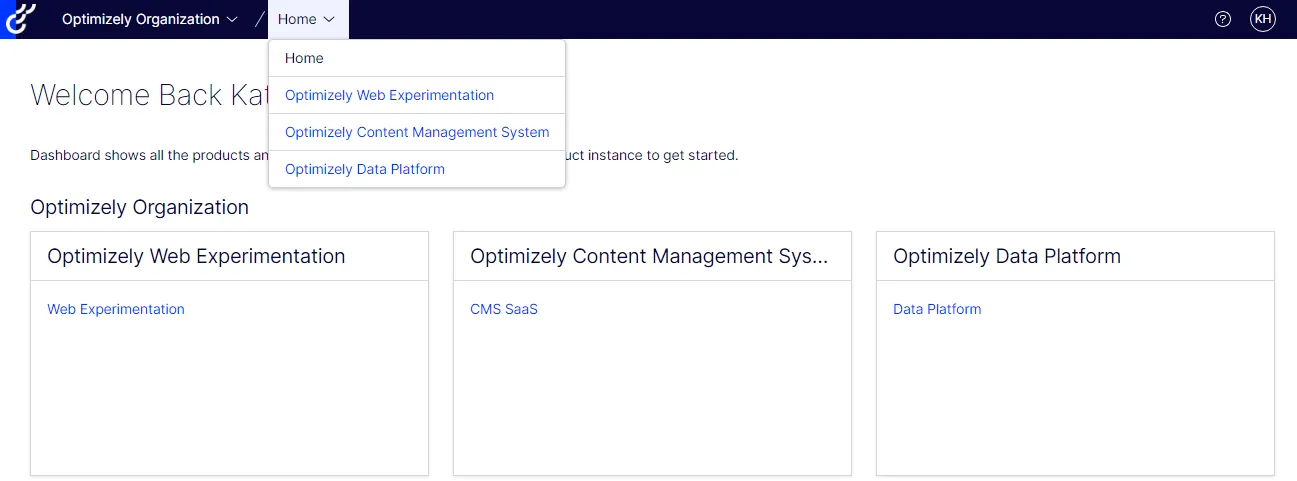The width and height of the screenshot is (1297, 481).
Task: Choose Optimizely Data Platform in dropdown menu
Action: pyautogui.click(x=417, y=169)
